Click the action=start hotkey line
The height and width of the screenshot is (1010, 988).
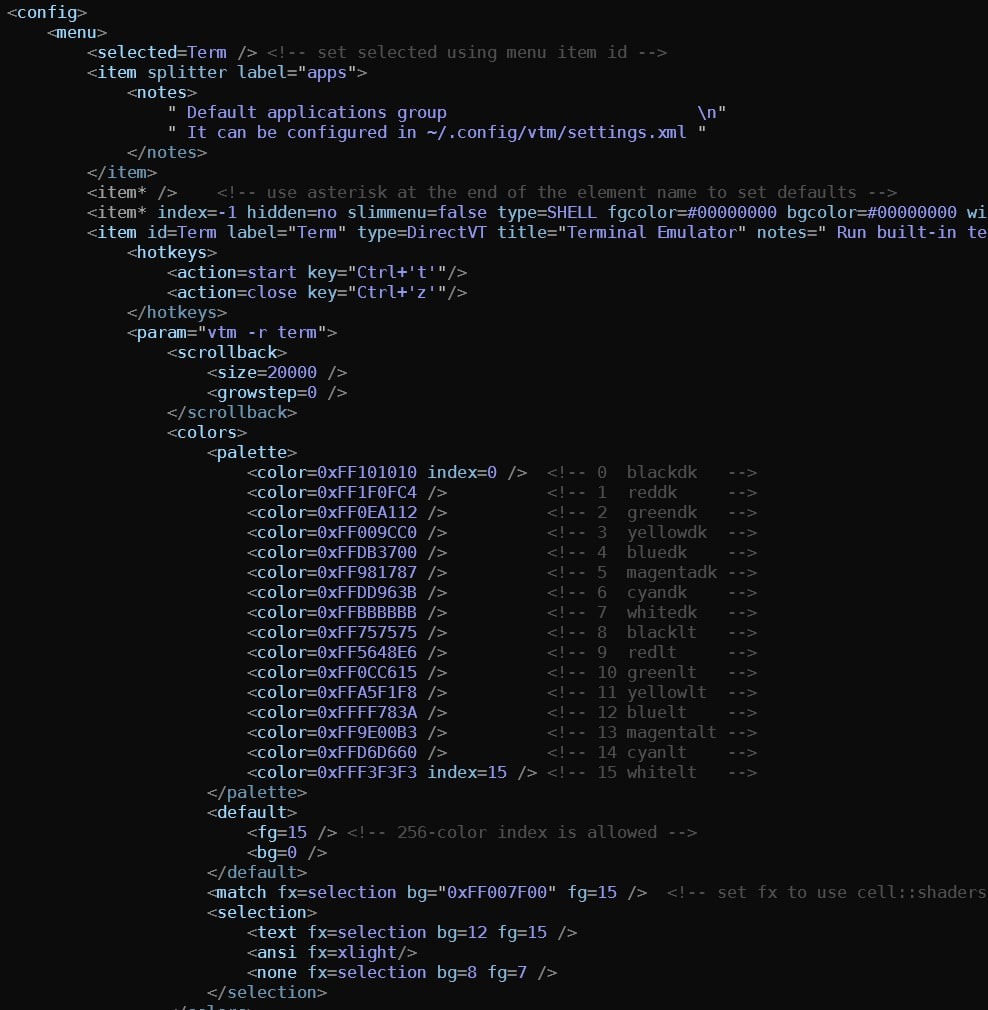click(x=317, y=272)
